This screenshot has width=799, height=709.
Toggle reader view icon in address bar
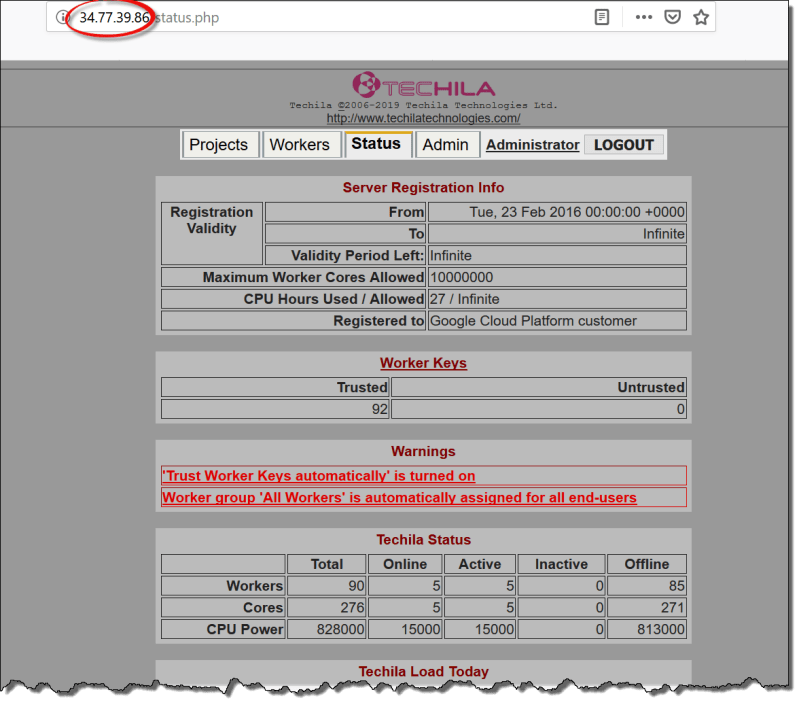coord(602,17)
